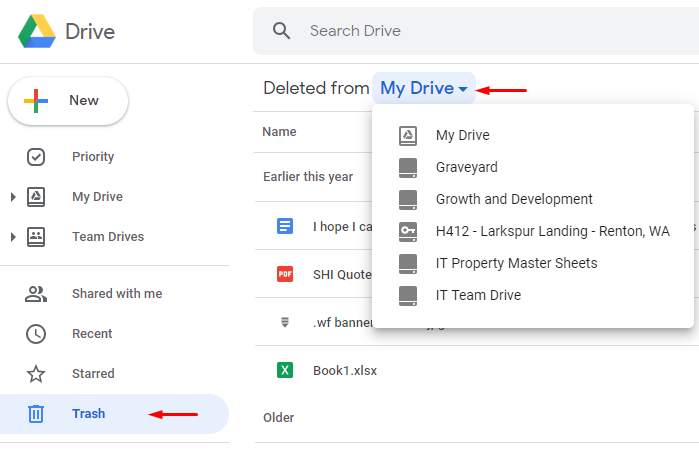Click the Graveyard drive icon
The image size is (699, 450).
(408, 168)
